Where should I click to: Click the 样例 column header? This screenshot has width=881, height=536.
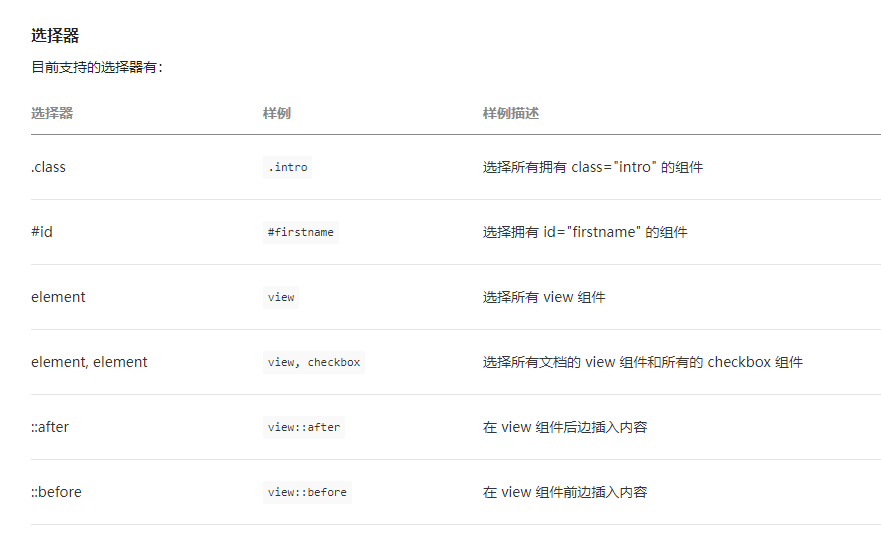tap(277, 113)
